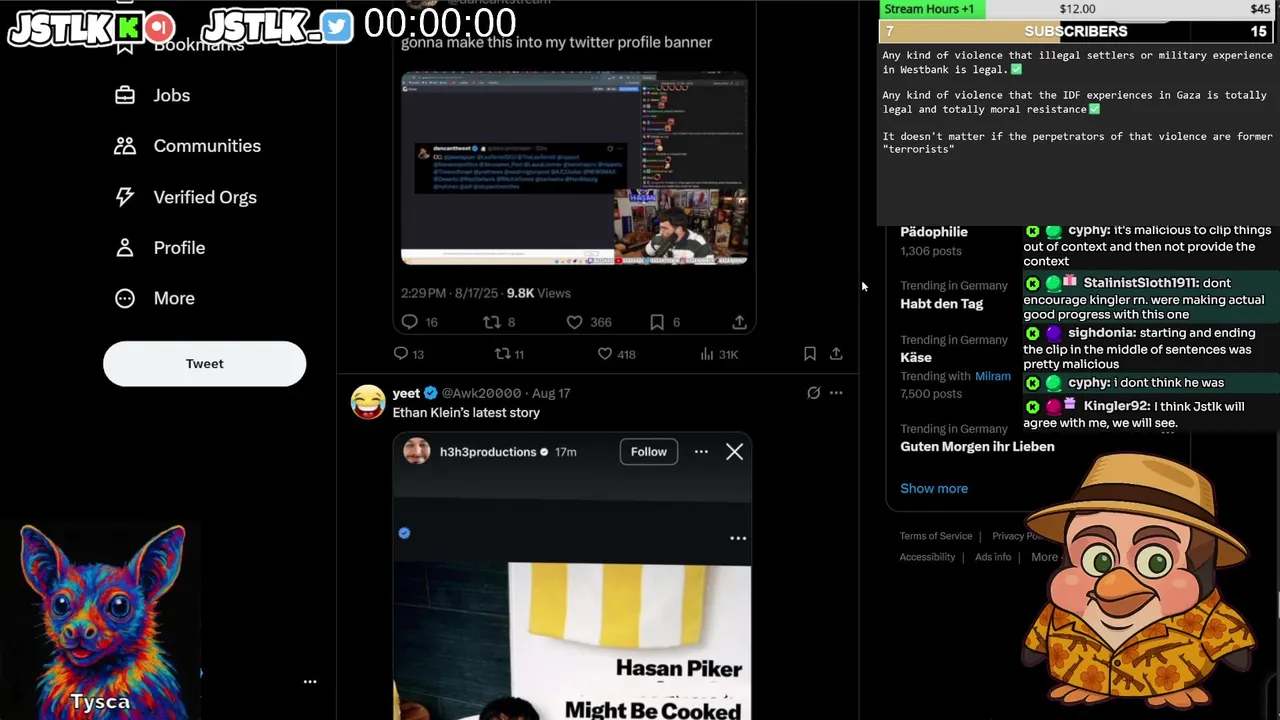This screenshot has width=1280, height=720.
Task: Show more trending topics
Action: point(934,489)
